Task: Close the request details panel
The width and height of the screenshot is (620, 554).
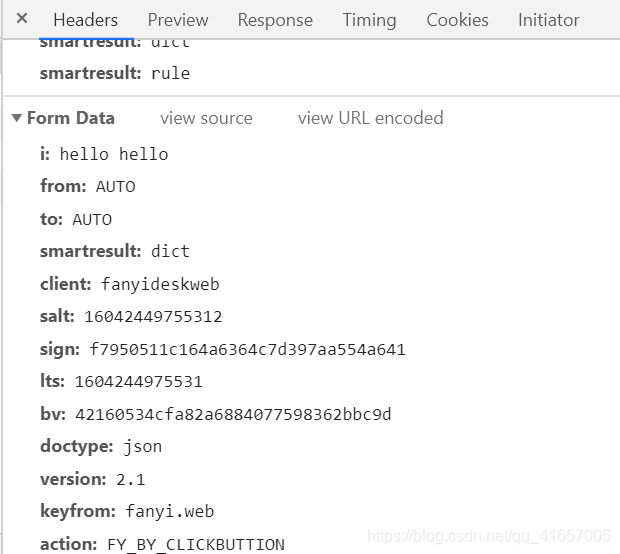Action: point(22,19)
